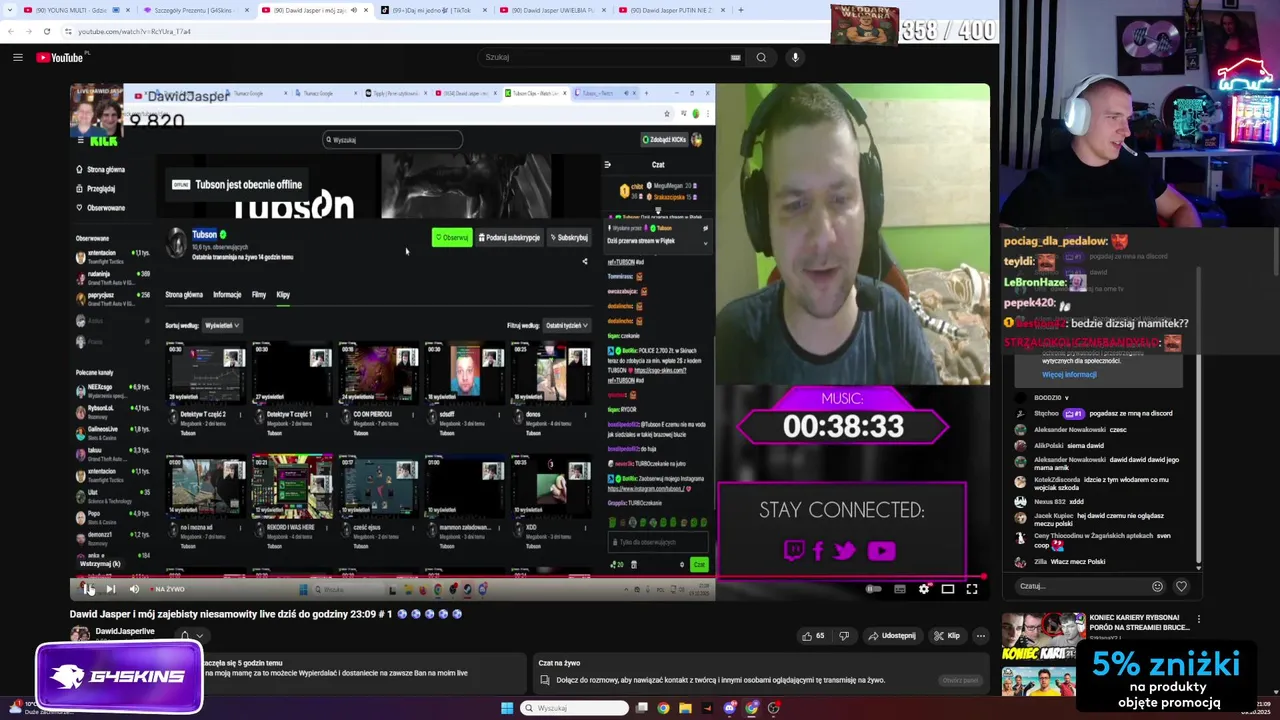Go back in browser navigation

10,31
